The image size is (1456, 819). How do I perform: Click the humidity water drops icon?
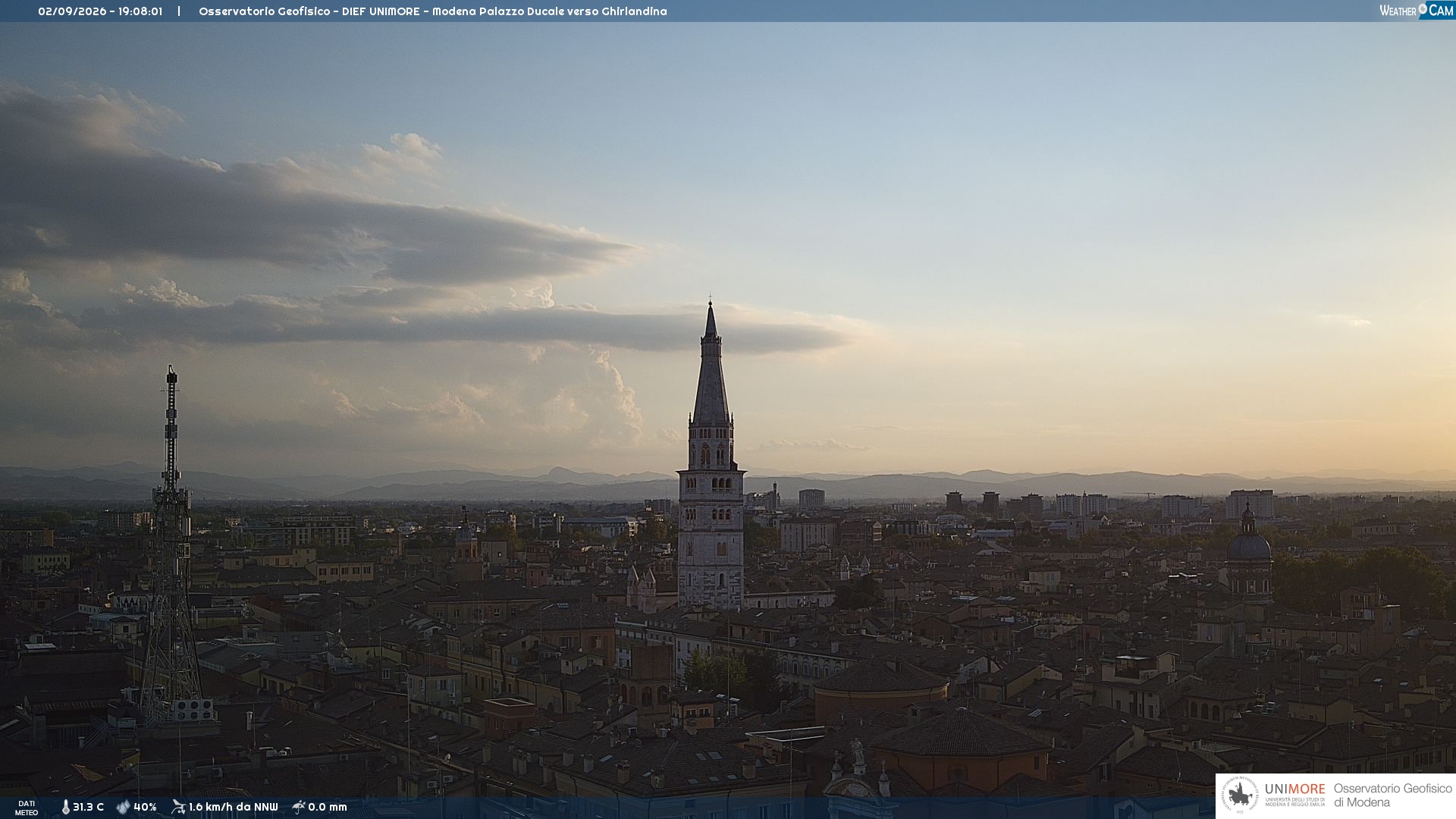(x=123, y=807)
